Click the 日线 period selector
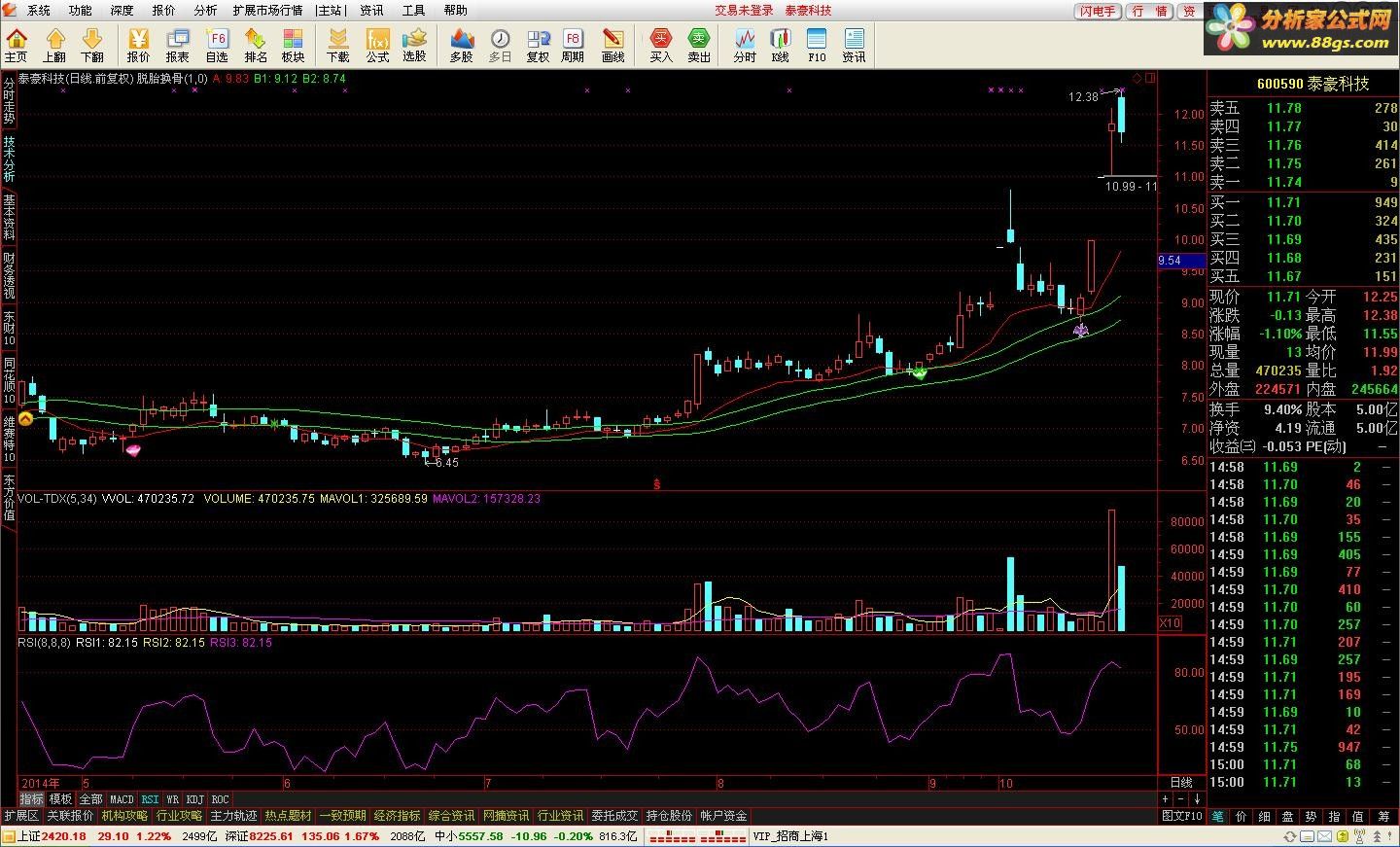1400x847 pixels. click(x=1181, y=782)
